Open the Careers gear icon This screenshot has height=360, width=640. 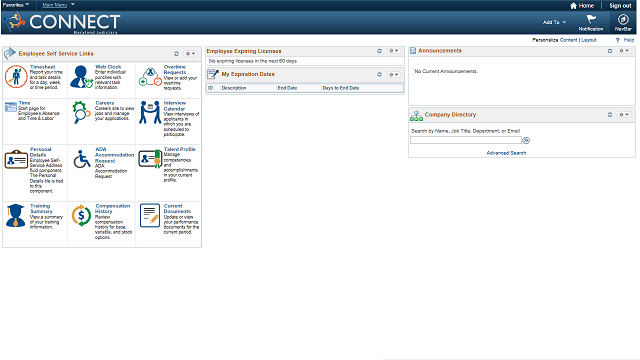(x=81, y=112)
